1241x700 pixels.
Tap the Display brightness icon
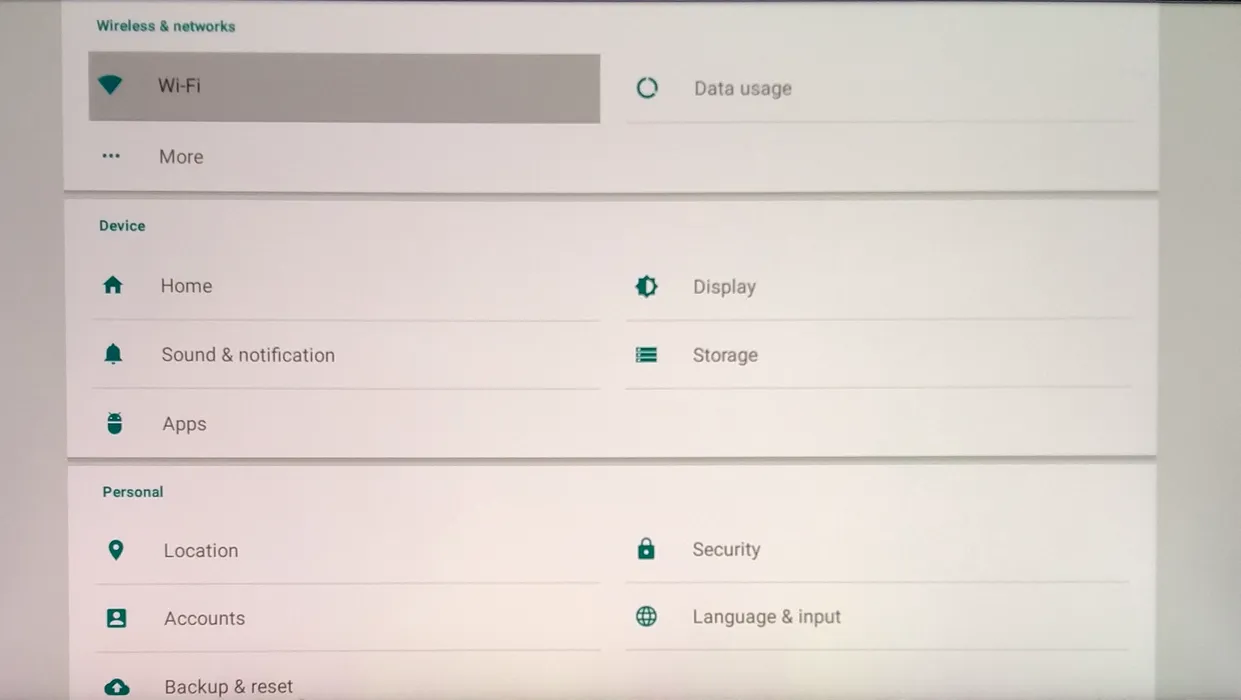(647, 287)
